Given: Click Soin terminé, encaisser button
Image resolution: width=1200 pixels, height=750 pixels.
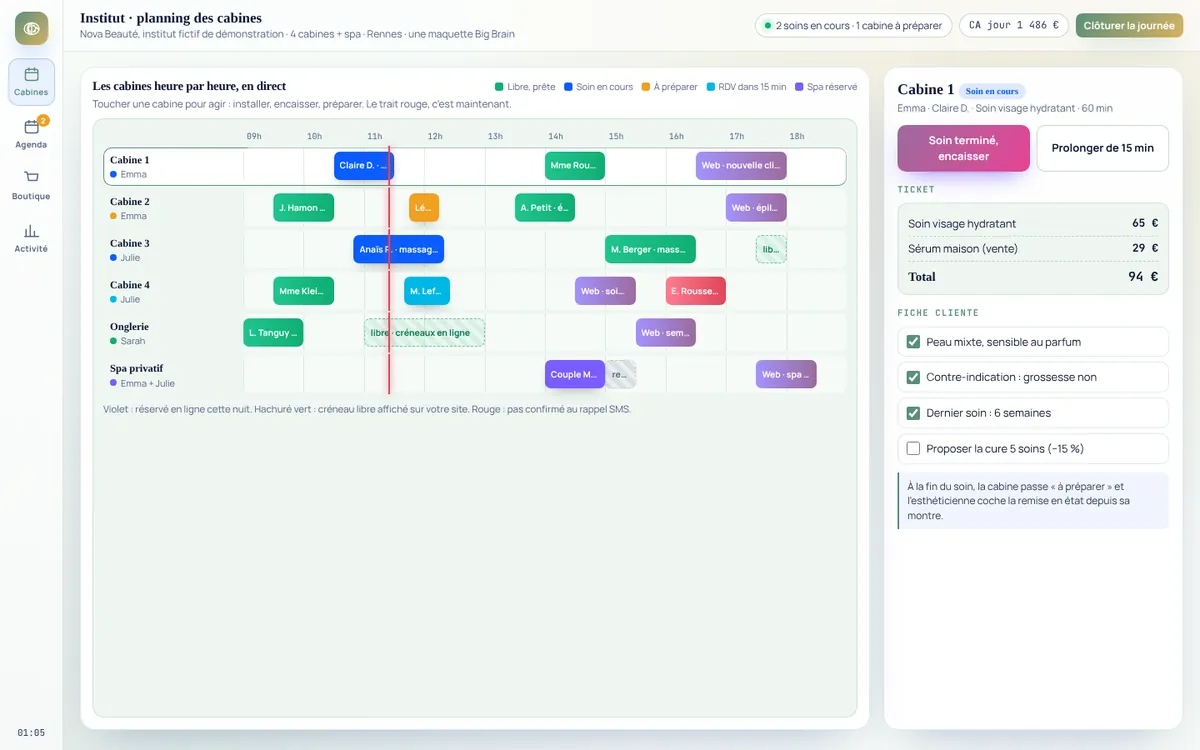Looking at the screenshot, I should point(963,148).
